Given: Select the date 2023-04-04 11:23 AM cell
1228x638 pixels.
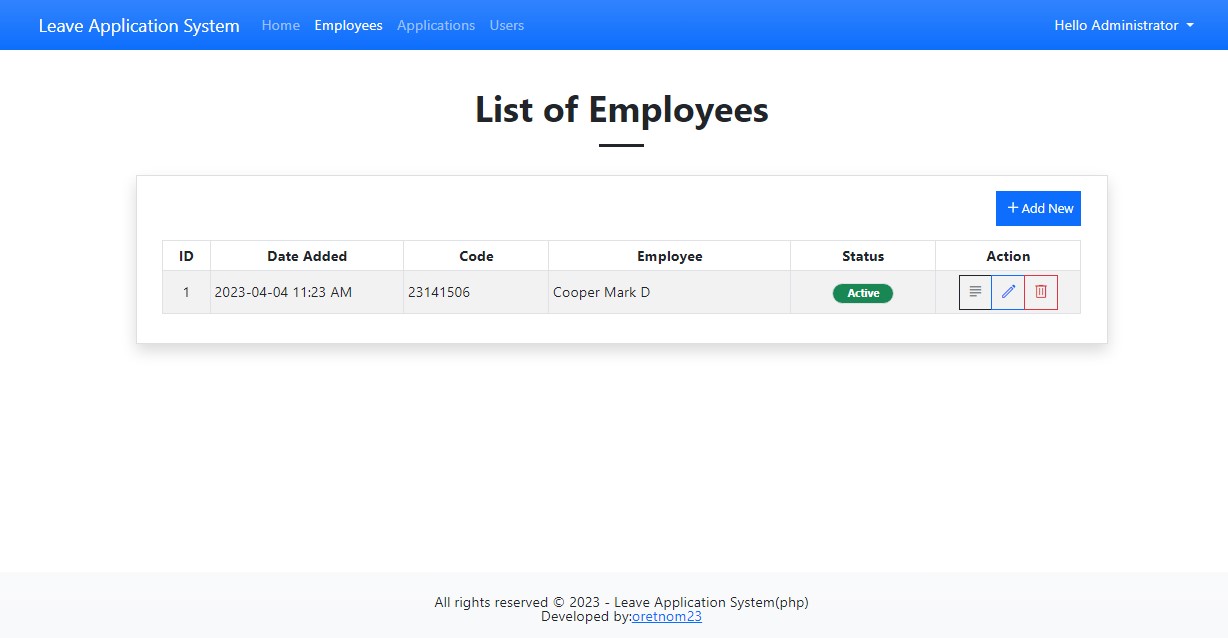Looking at the screenshot, I should (x=307, y=292).
